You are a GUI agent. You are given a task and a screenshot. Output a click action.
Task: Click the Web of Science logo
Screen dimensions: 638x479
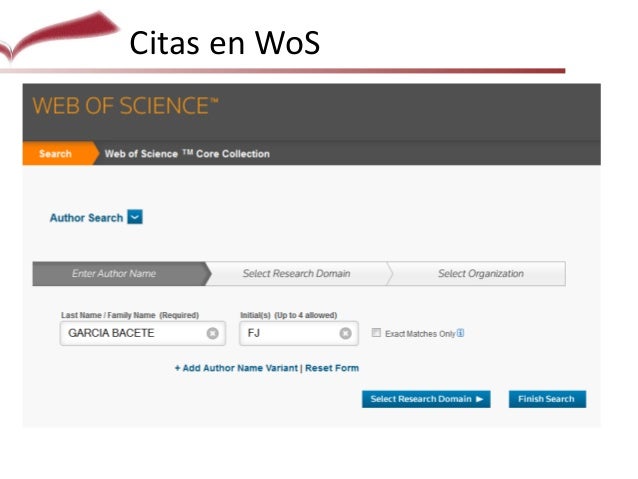(125, 106)
